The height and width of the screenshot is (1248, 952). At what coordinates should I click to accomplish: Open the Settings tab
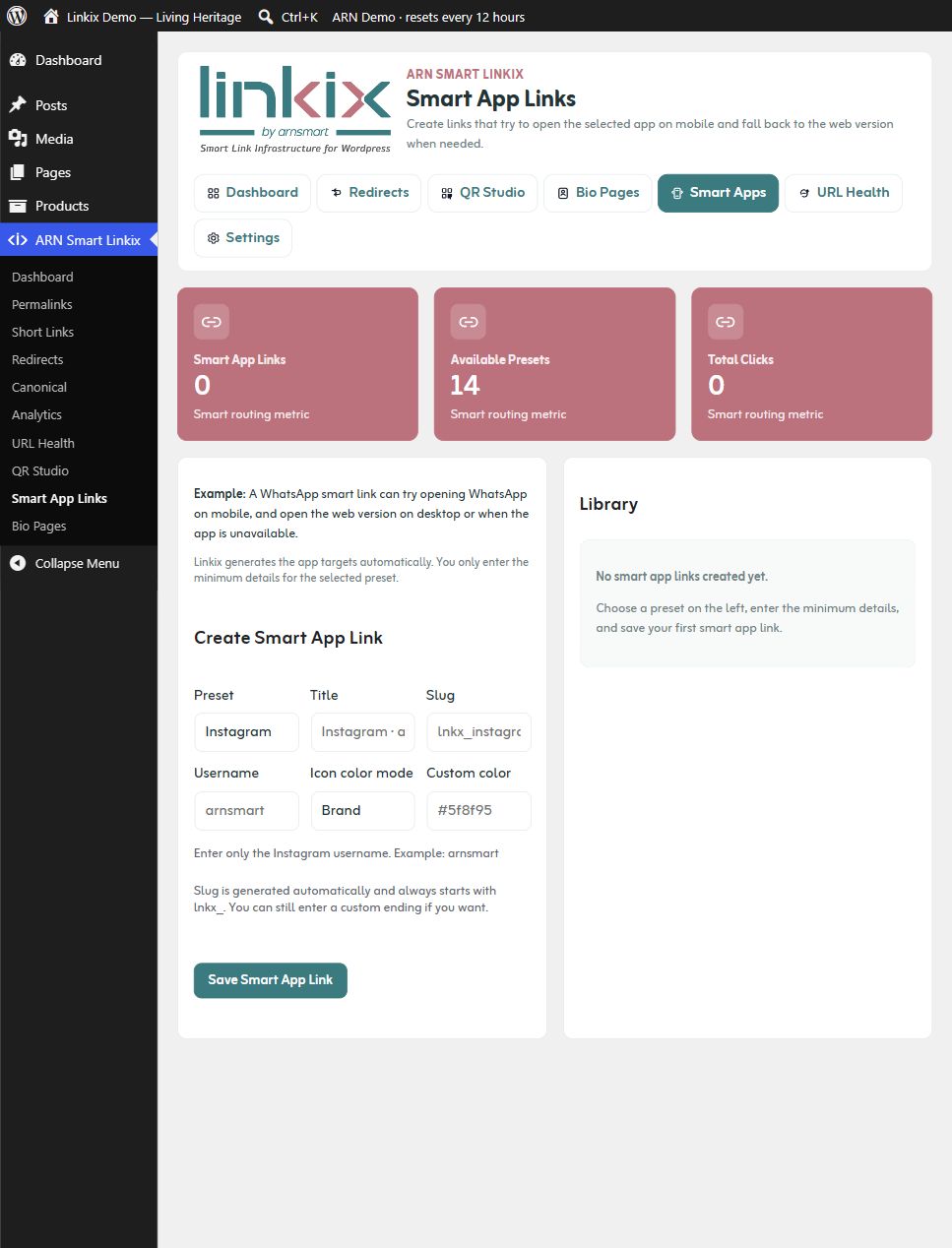[243, 238]
